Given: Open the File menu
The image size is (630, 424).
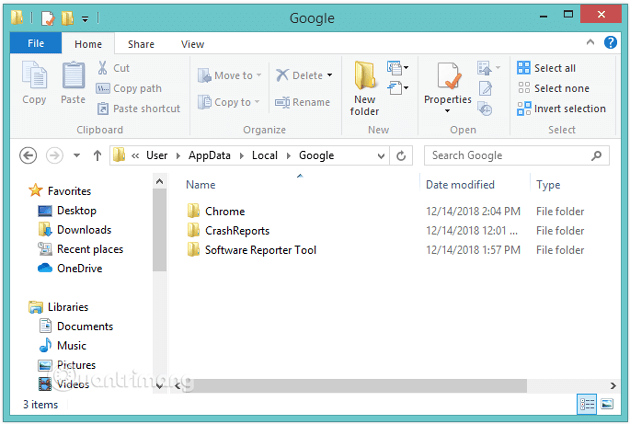Looking at the screenshot, I should point(35,44).
